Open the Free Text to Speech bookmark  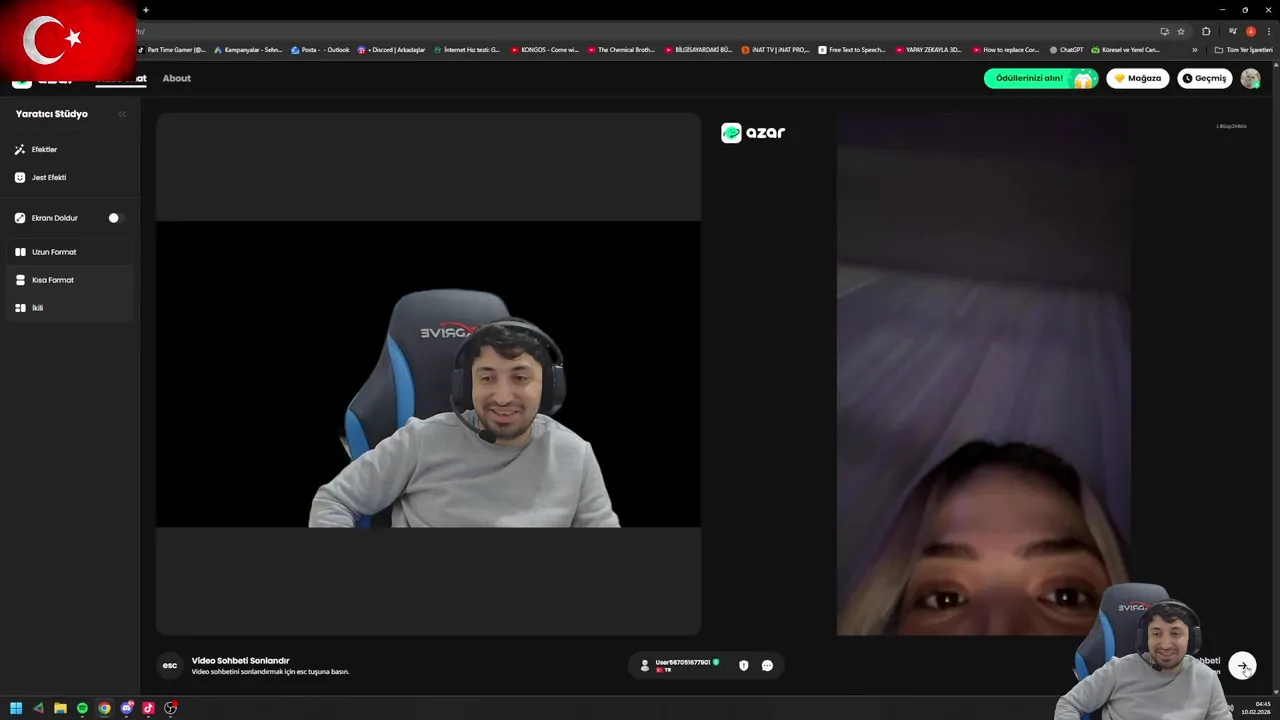pos(852,50)
